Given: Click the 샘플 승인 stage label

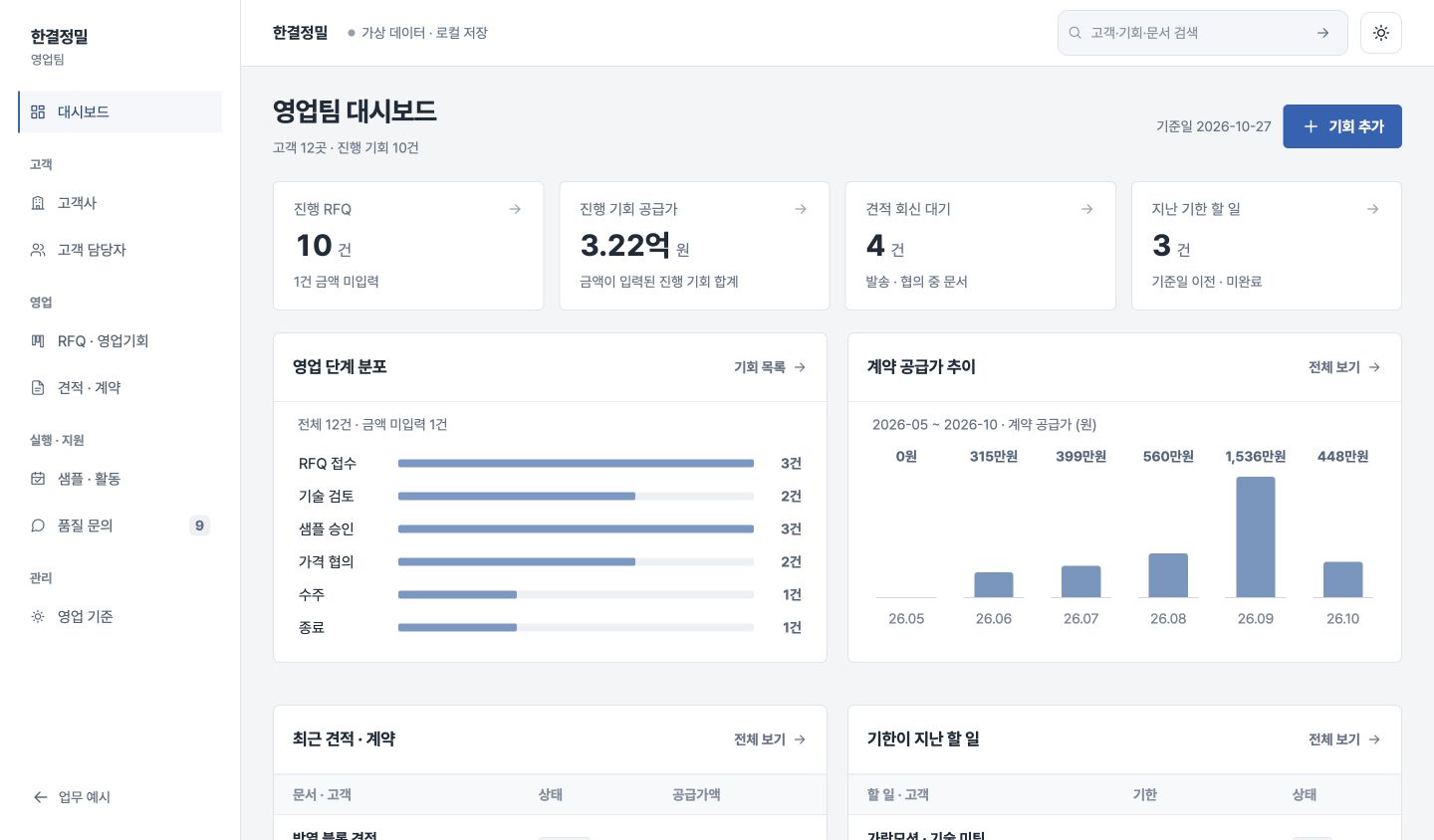Looking at the screenshot, I should (x=327, y=529).
